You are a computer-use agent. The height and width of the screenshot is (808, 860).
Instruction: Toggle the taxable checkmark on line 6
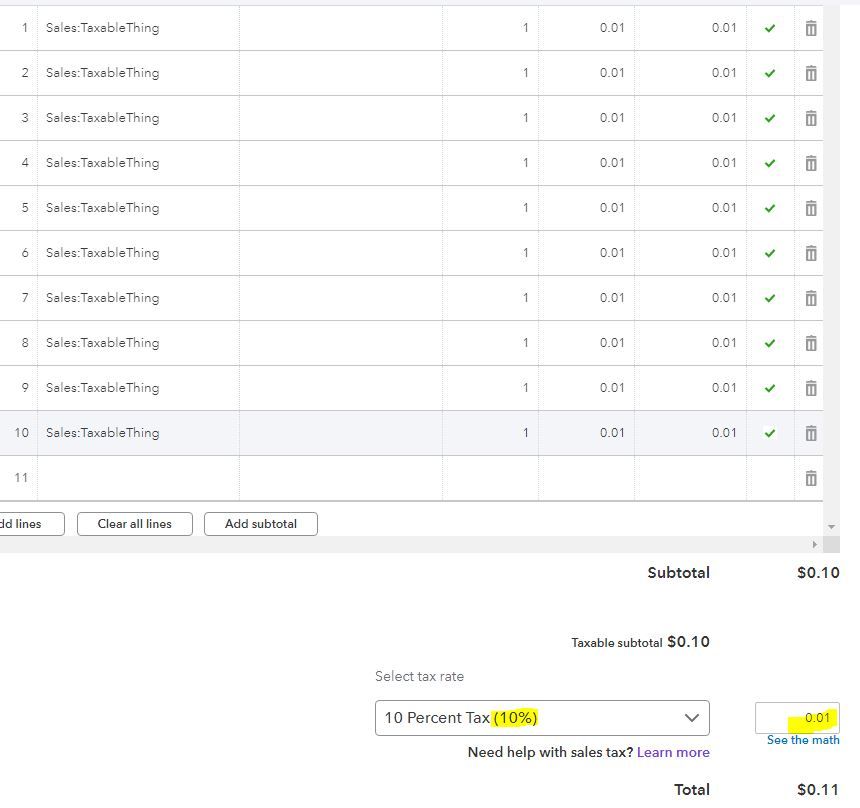click(x=770, y=253)
